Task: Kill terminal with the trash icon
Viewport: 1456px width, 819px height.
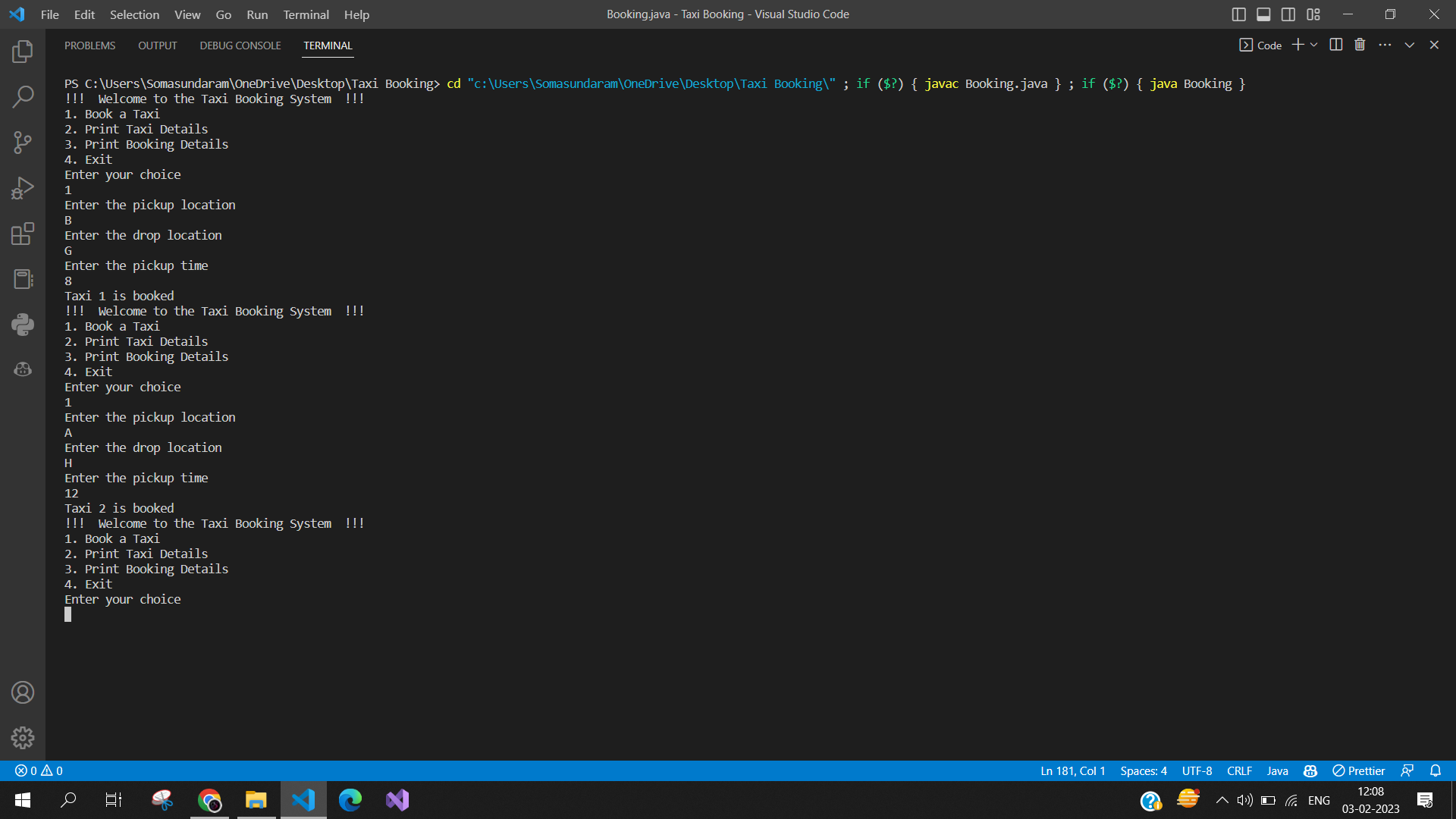Action: (x=1360, y=45)
